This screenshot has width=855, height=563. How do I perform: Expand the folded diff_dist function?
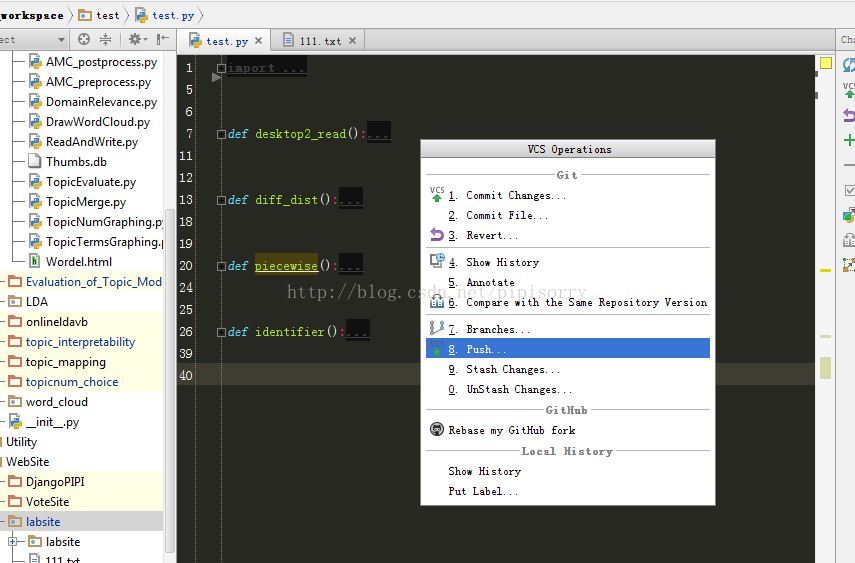(221, 200)
